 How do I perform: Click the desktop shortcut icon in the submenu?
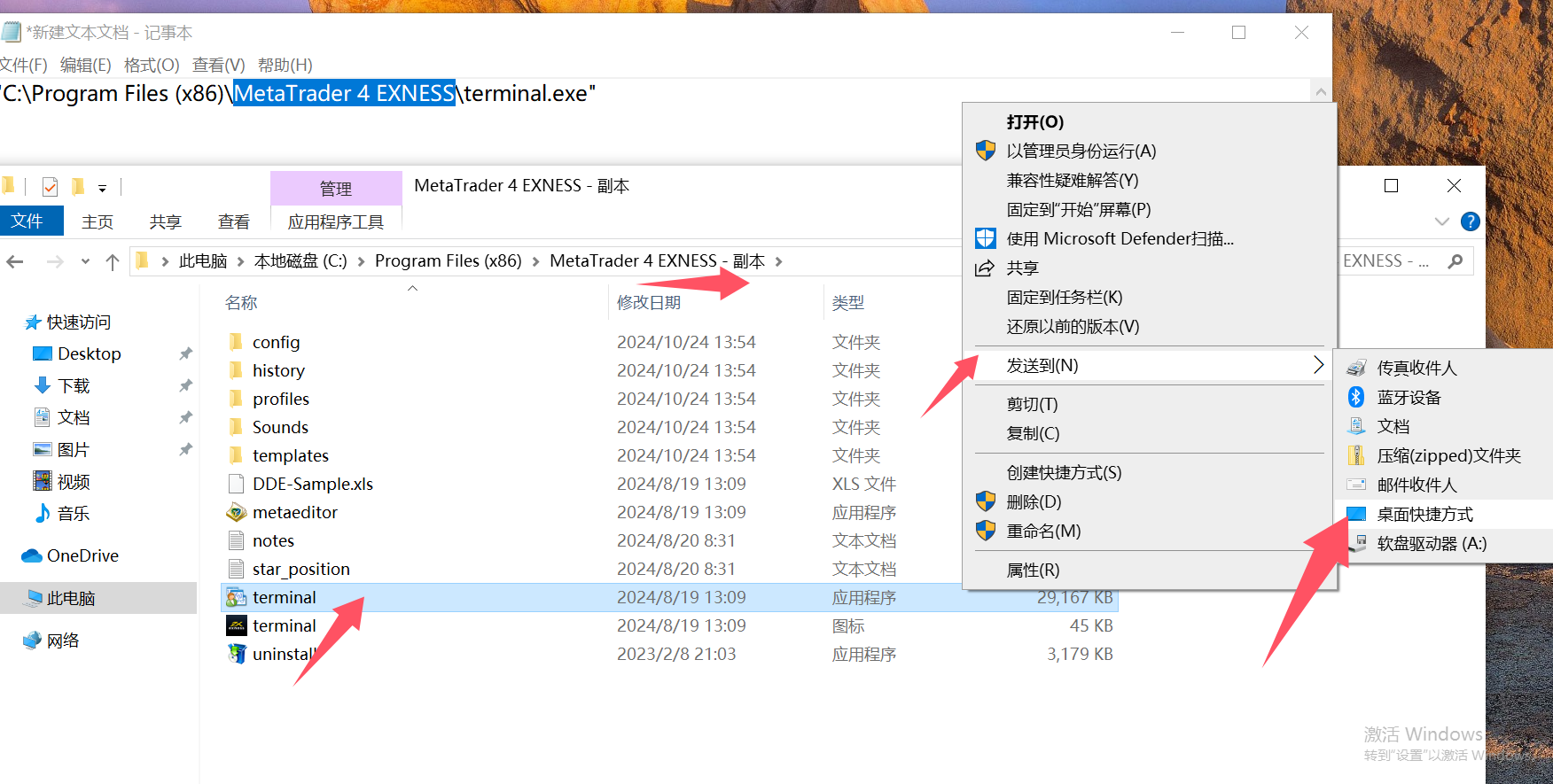pyautogui.click(x=1356, y=514)
